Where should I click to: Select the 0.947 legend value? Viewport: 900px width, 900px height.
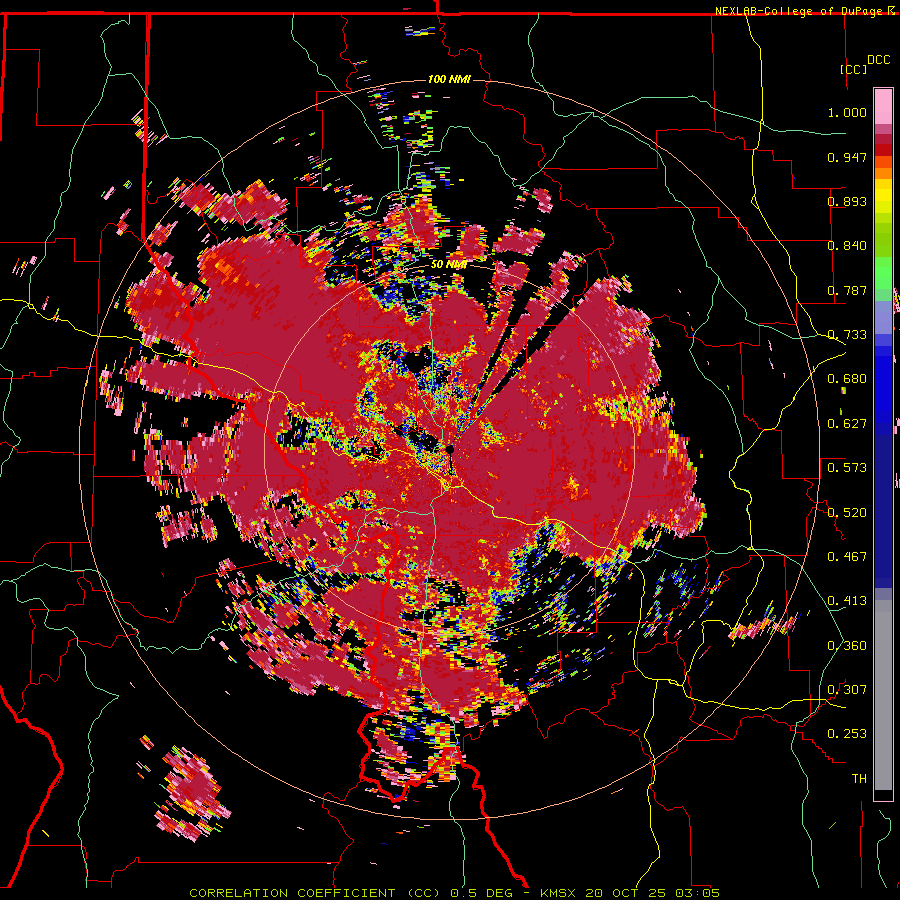click(x=847, y=157)
